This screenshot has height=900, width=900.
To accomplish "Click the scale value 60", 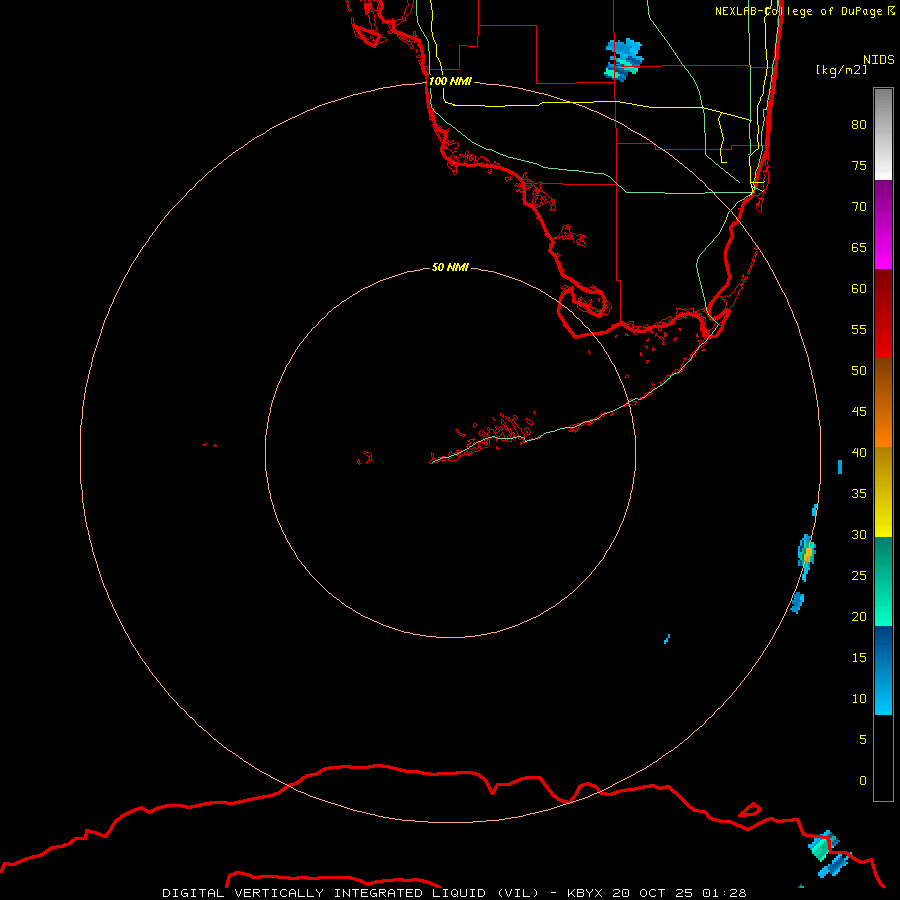I will click(x=859, y=289).
